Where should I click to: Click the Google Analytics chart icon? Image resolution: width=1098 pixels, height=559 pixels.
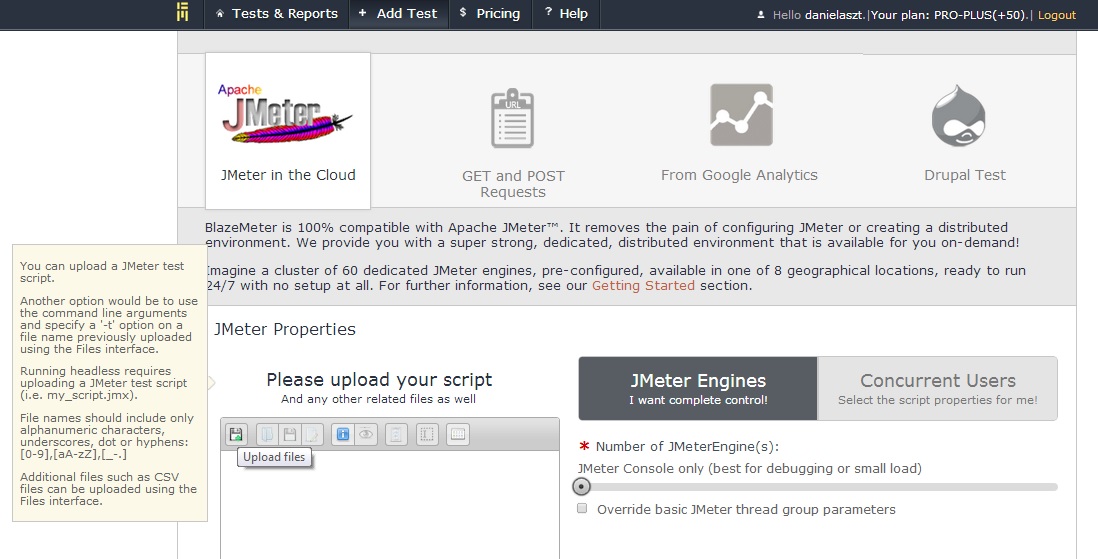point(741,115)
